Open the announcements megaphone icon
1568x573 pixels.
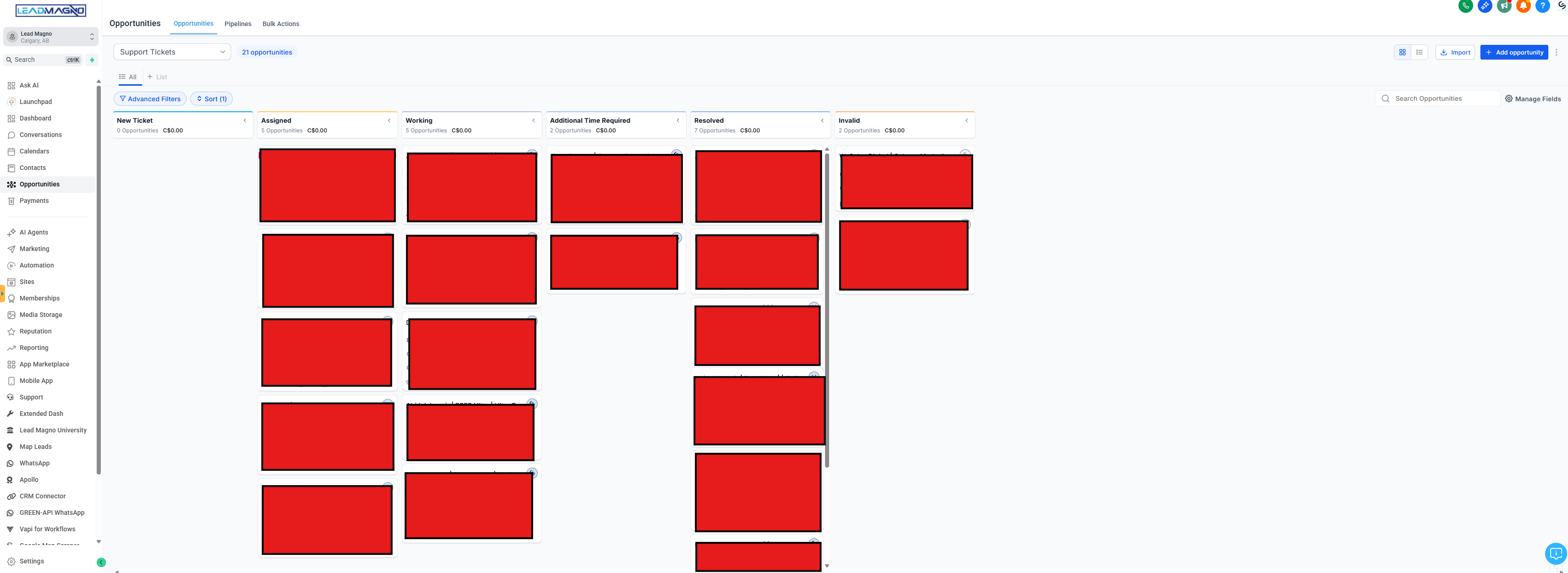pyautogui.click(x=1504, y=6)
